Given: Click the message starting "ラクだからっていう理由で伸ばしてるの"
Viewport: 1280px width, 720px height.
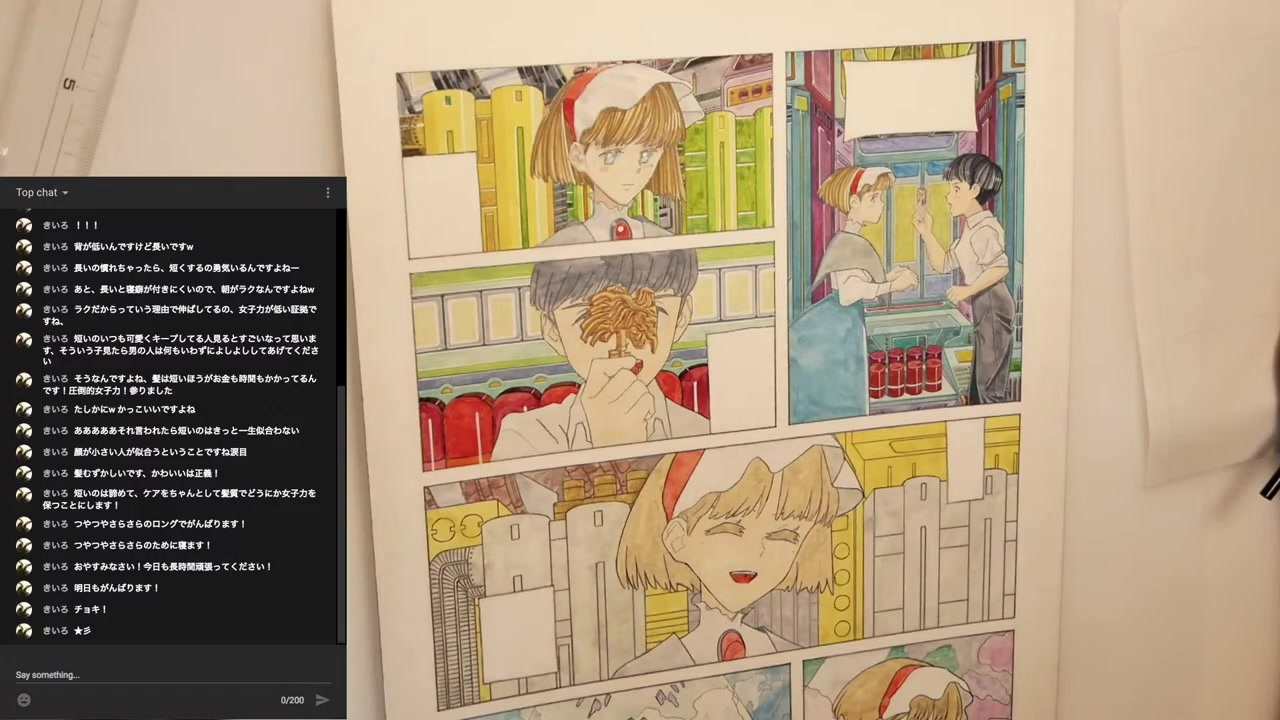Looking at the screenshot, I should (x=180, y=315).
